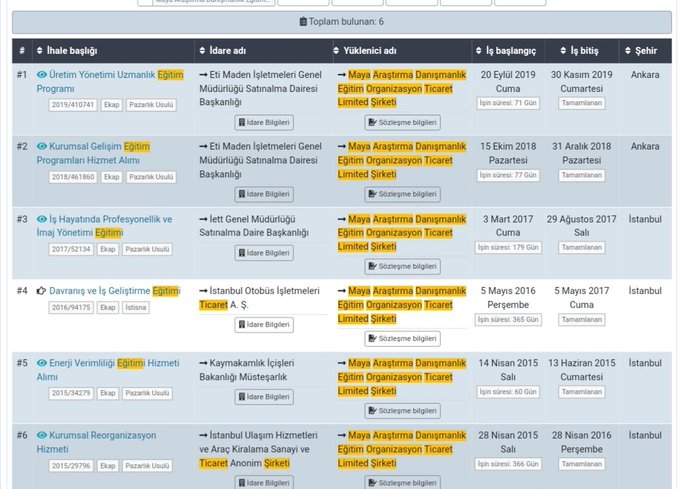Viewport: 680px width, 489px height.
Task: Click eye icon beside İş Hayatında Profesyonellik
Action: point(42,219)
